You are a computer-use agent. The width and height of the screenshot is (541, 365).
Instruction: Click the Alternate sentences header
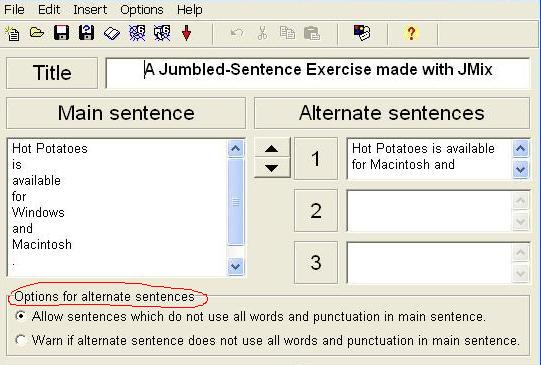coord(392,113)
